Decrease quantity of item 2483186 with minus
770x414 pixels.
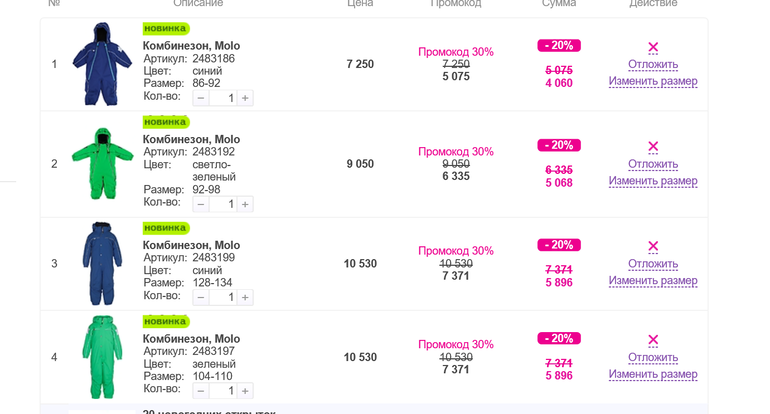[x=201, y=98]
